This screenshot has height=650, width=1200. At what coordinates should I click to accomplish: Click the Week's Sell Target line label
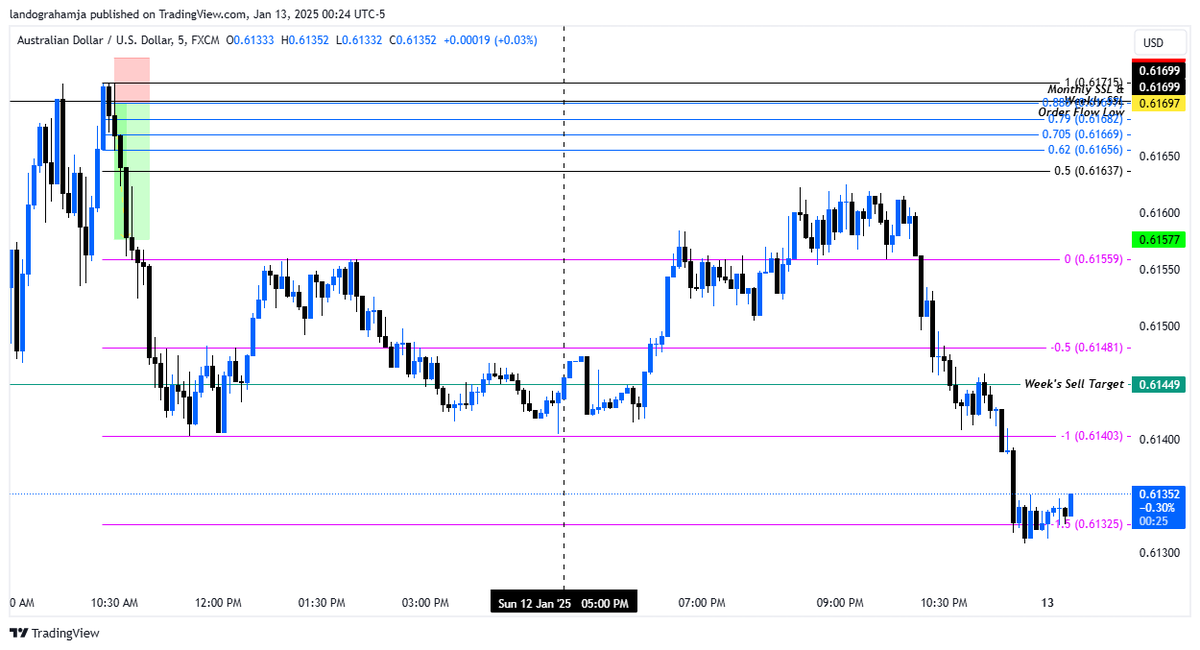click(x=1074, y=384)
